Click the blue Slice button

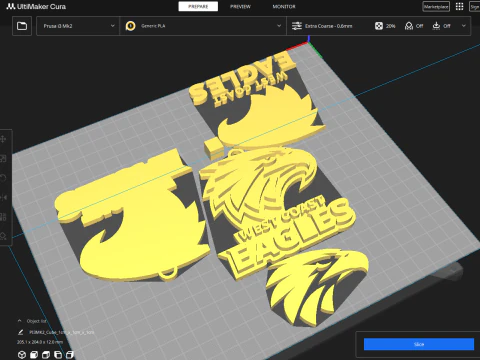click(x=419, y=344)
